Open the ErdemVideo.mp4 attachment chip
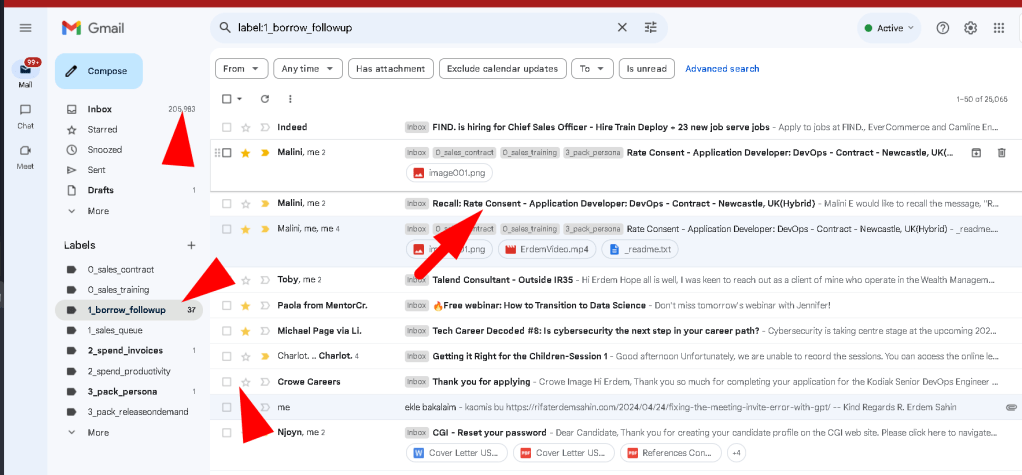The width and height of the screenshot is (1022, 475). click(546, 249)
